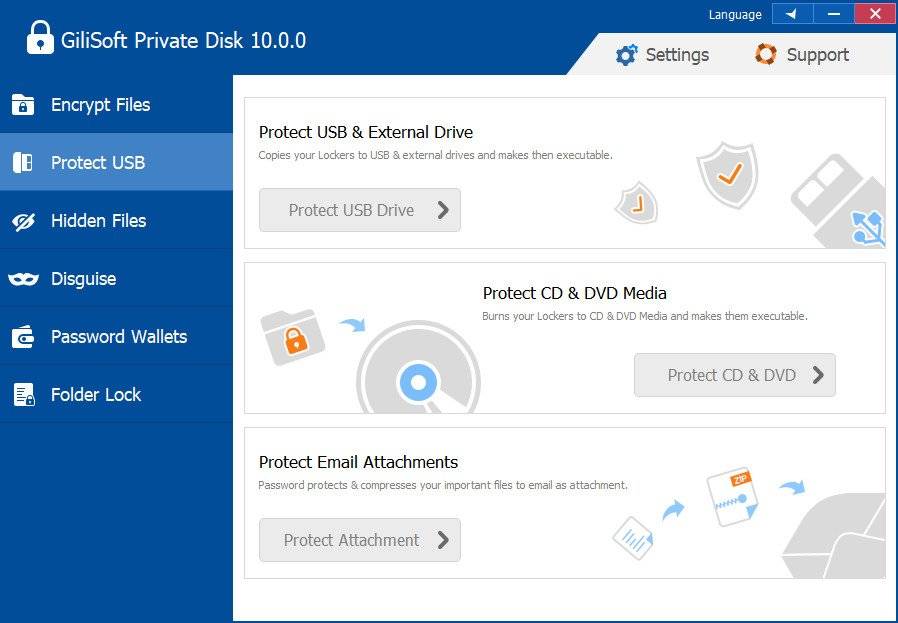Image resolution: width=898 pixels, height=623 pixels.
Task: Switch to Password Wallets
Action: [116, 337]
